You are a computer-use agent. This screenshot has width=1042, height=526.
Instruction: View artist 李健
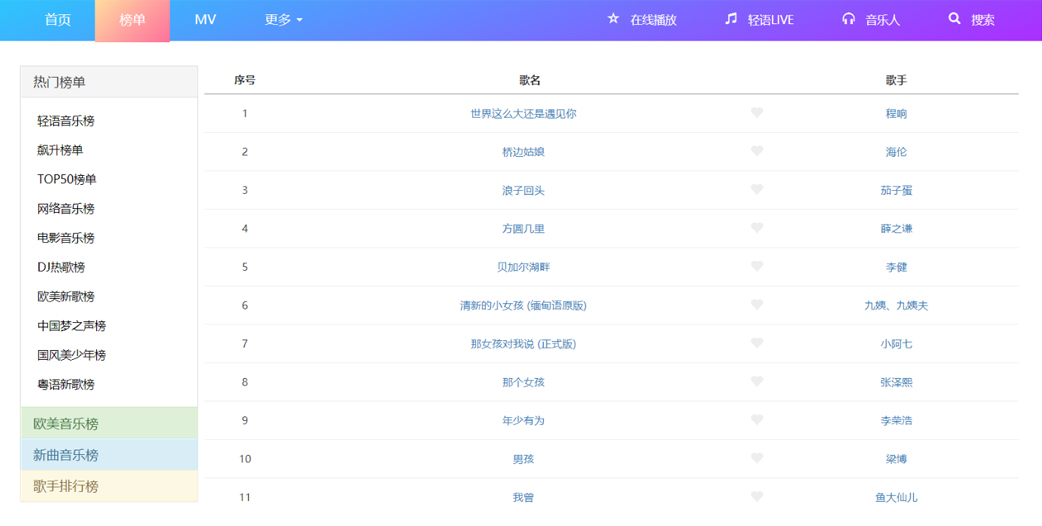tap(896, 267)
